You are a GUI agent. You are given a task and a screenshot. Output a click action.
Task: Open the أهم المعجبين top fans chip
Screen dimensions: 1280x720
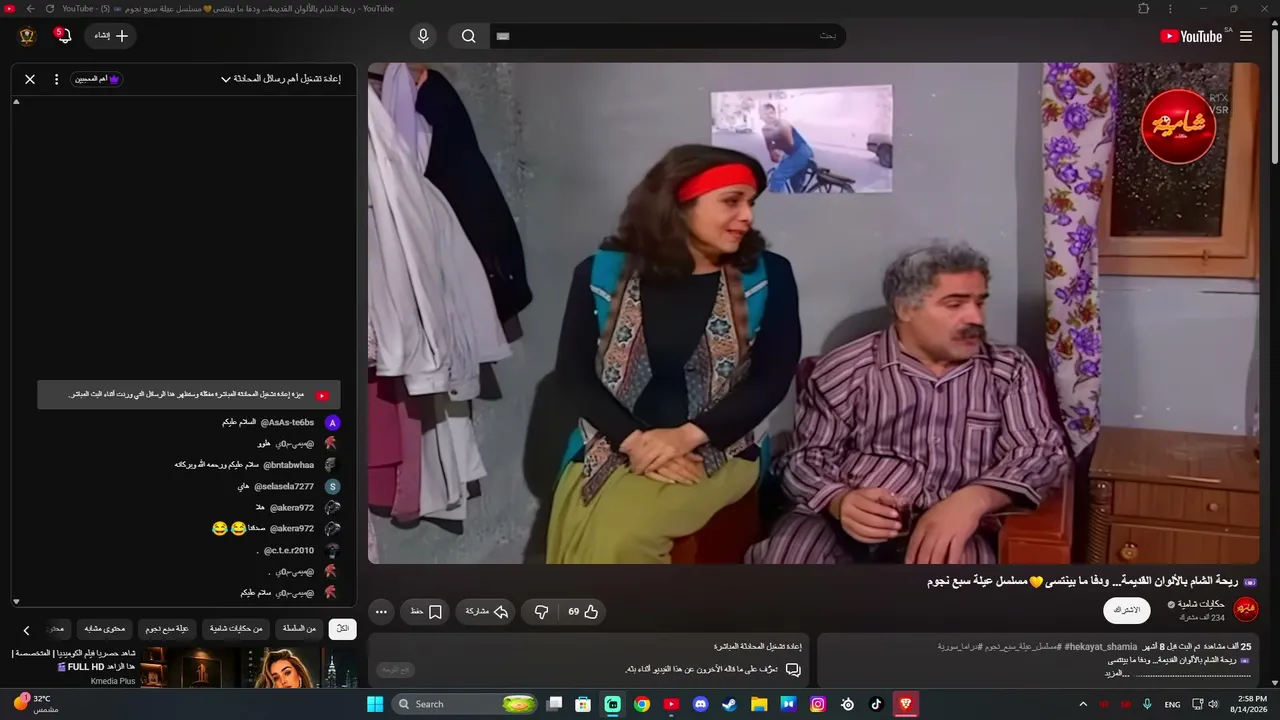pos(97,79)
